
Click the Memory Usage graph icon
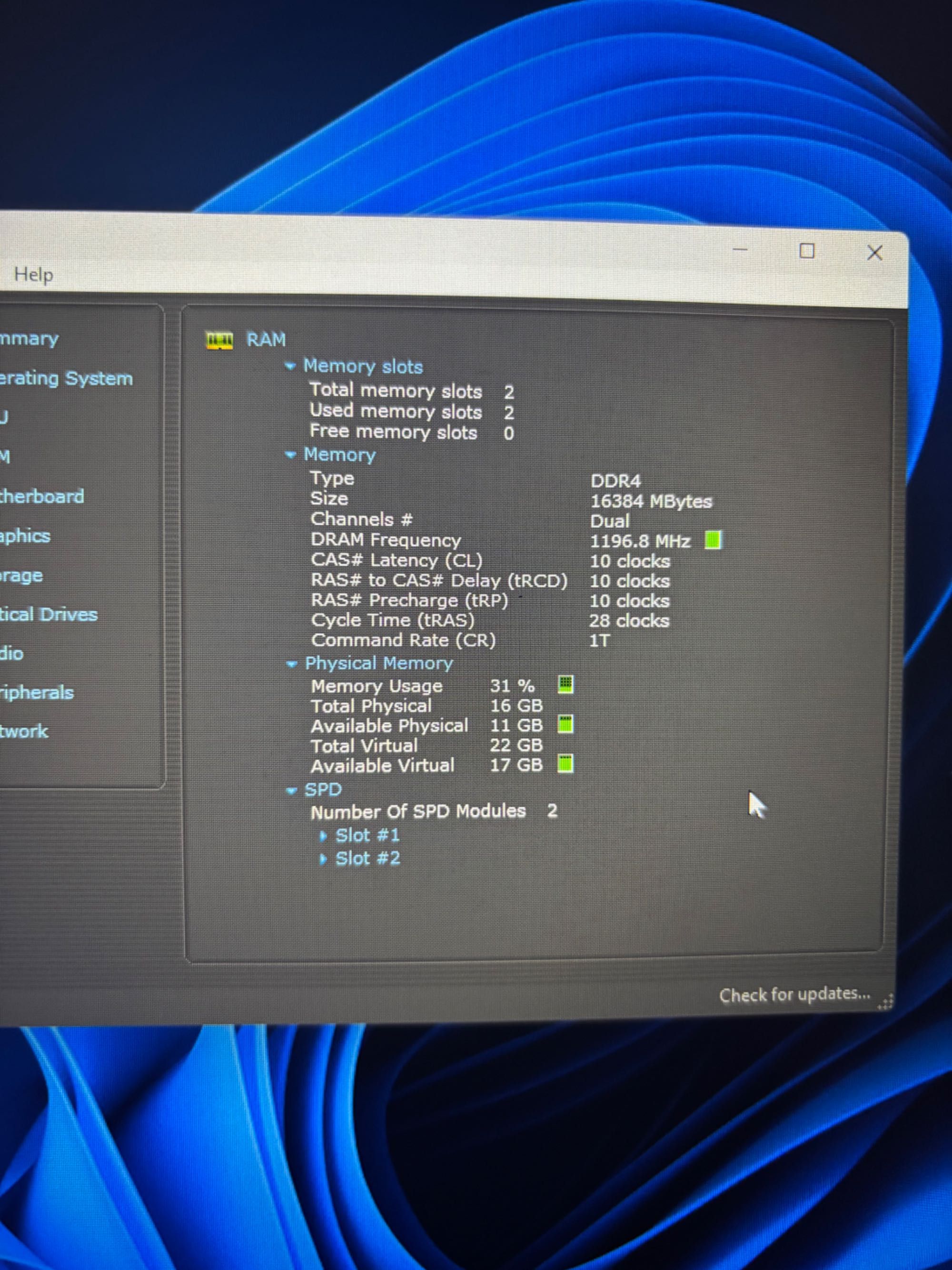[565, 684]
